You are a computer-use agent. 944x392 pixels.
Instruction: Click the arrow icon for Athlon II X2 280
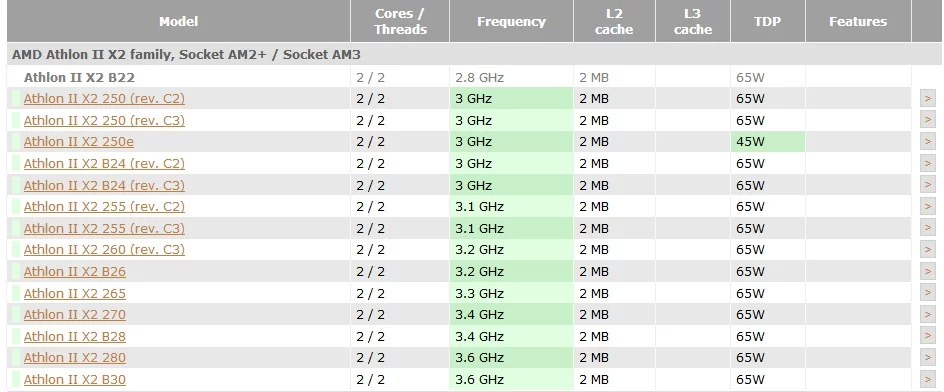point(928,358)
